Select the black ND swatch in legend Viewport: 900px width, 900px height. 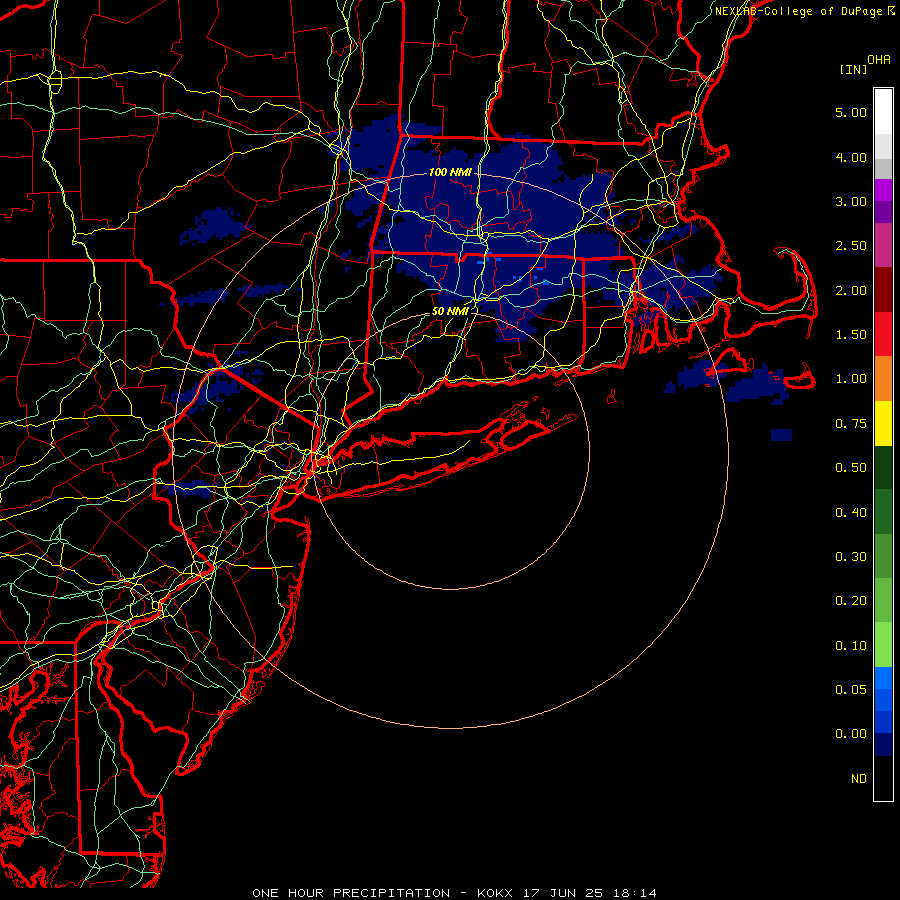pos(883,778)
